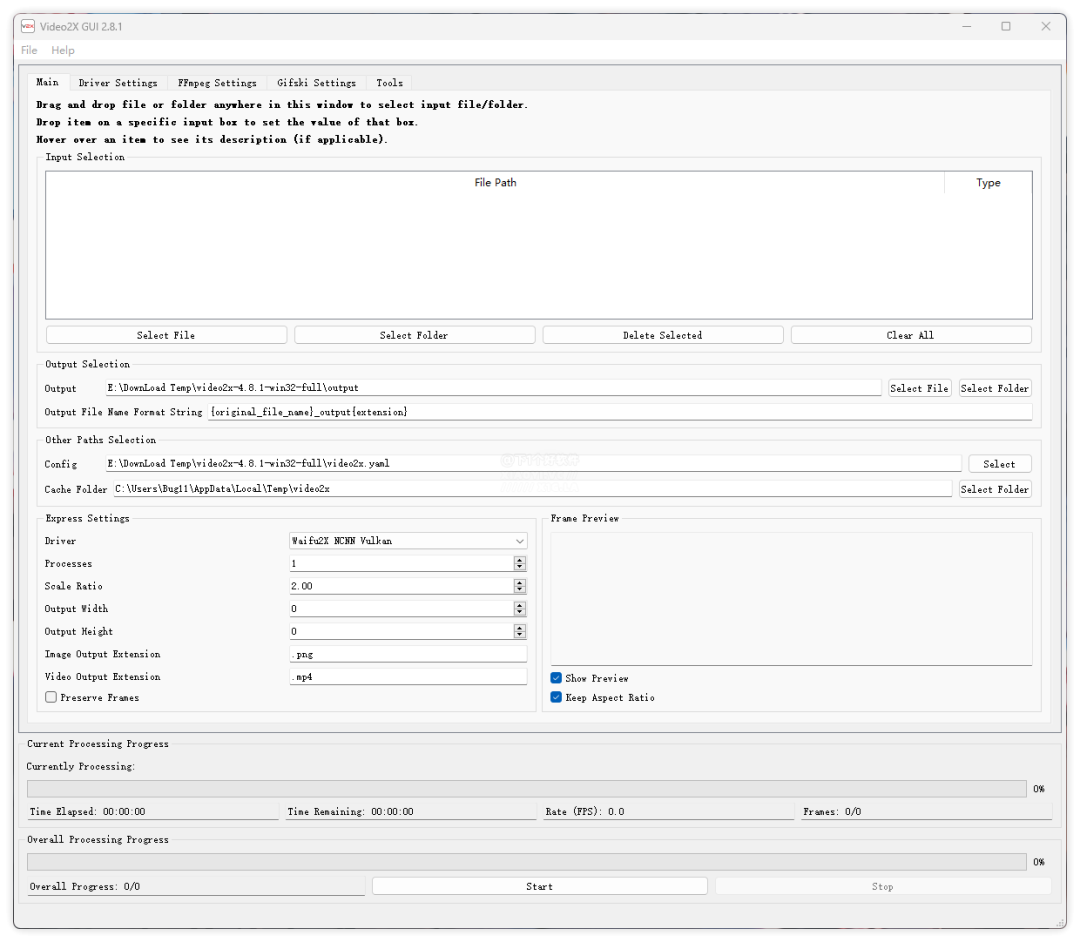
Task: Increase the Output Width spinner value
Action: (519, 605)
